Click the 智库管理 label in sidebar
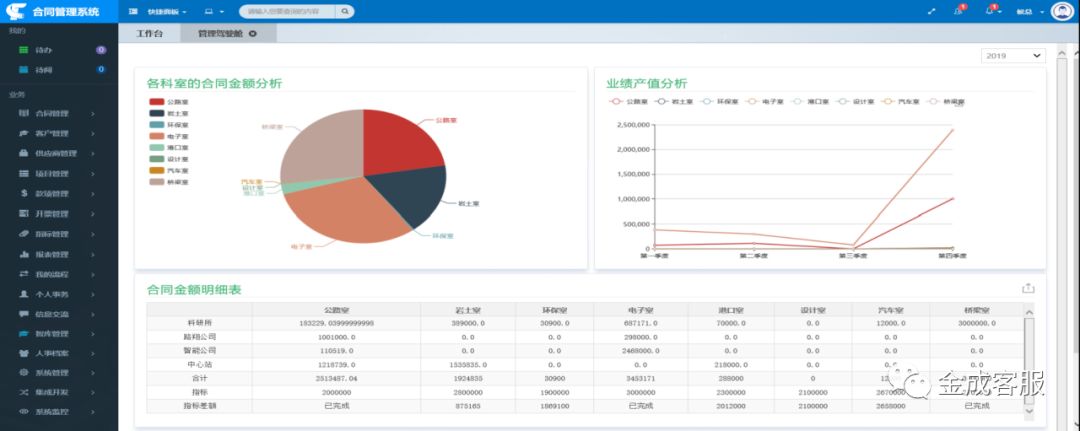1080x431 pixels. tap(52, 334)
